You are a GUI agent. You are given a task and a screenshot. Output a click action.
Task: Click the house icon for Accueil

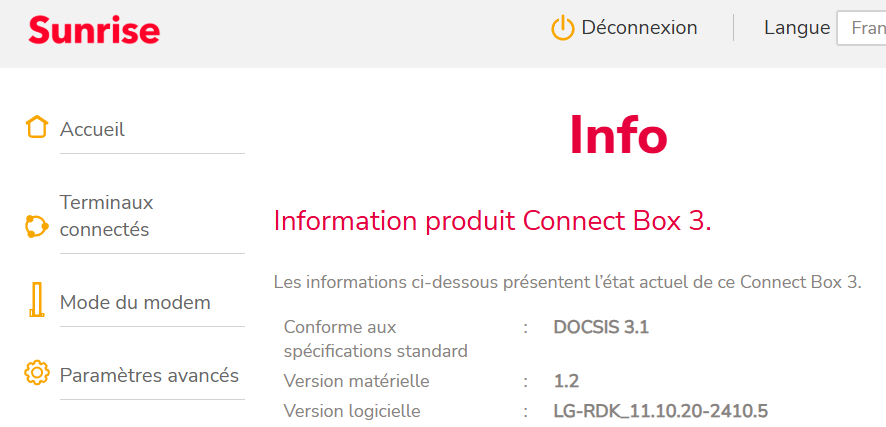coord(37,128)
